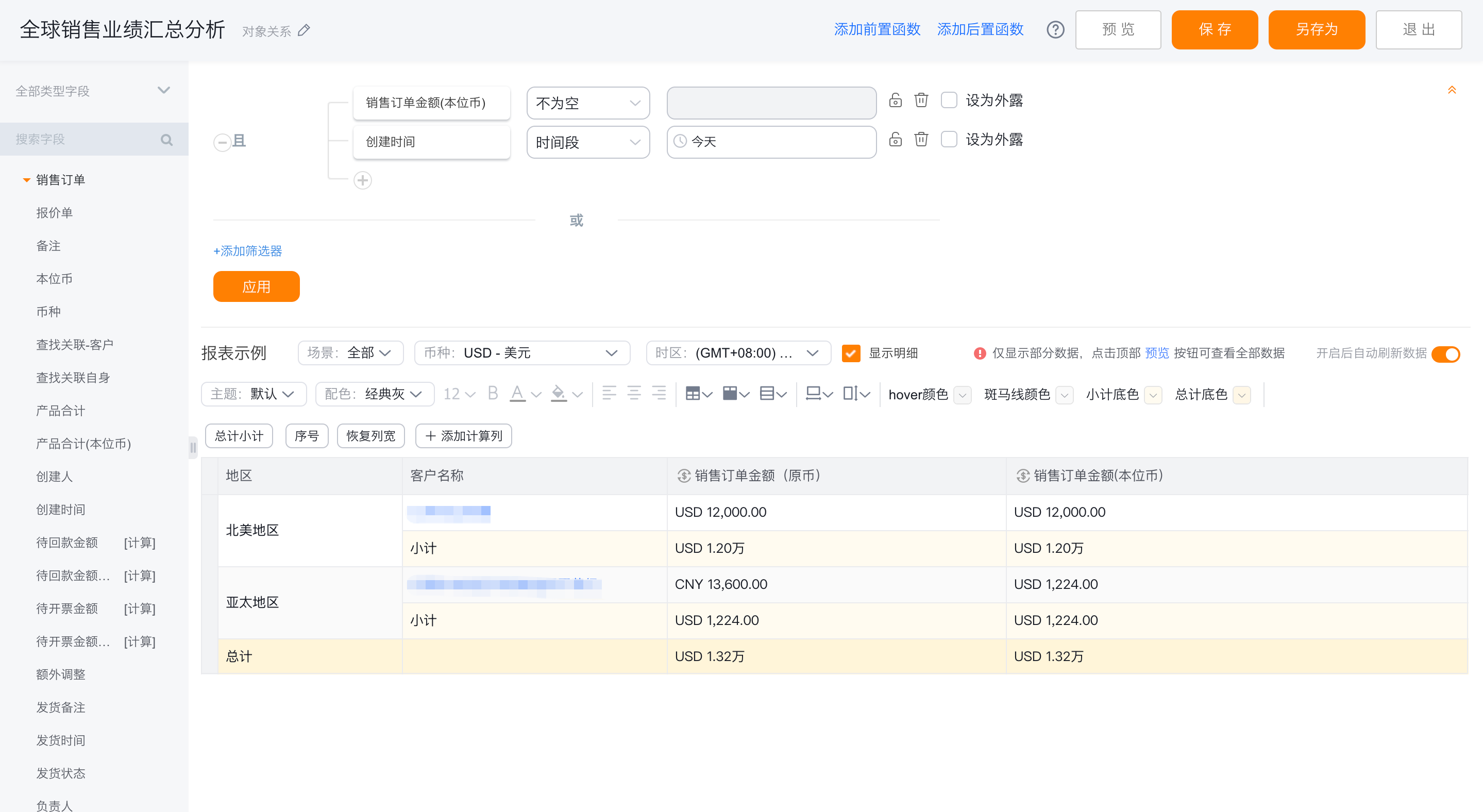1483x812 pixels.
Task: Click the search magnifier in field search
Action: pos(166,139)
